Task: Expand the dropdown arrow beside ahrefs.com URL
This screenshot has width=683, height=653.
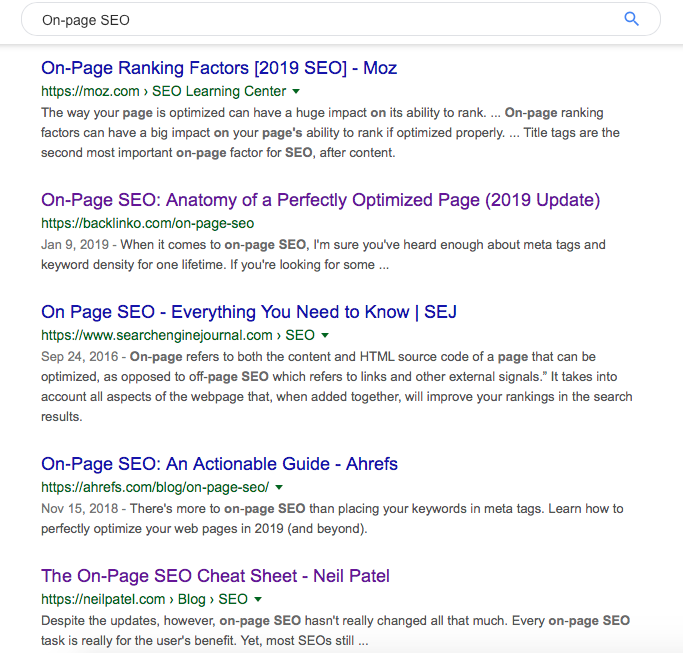Action: tap(279, 487)
